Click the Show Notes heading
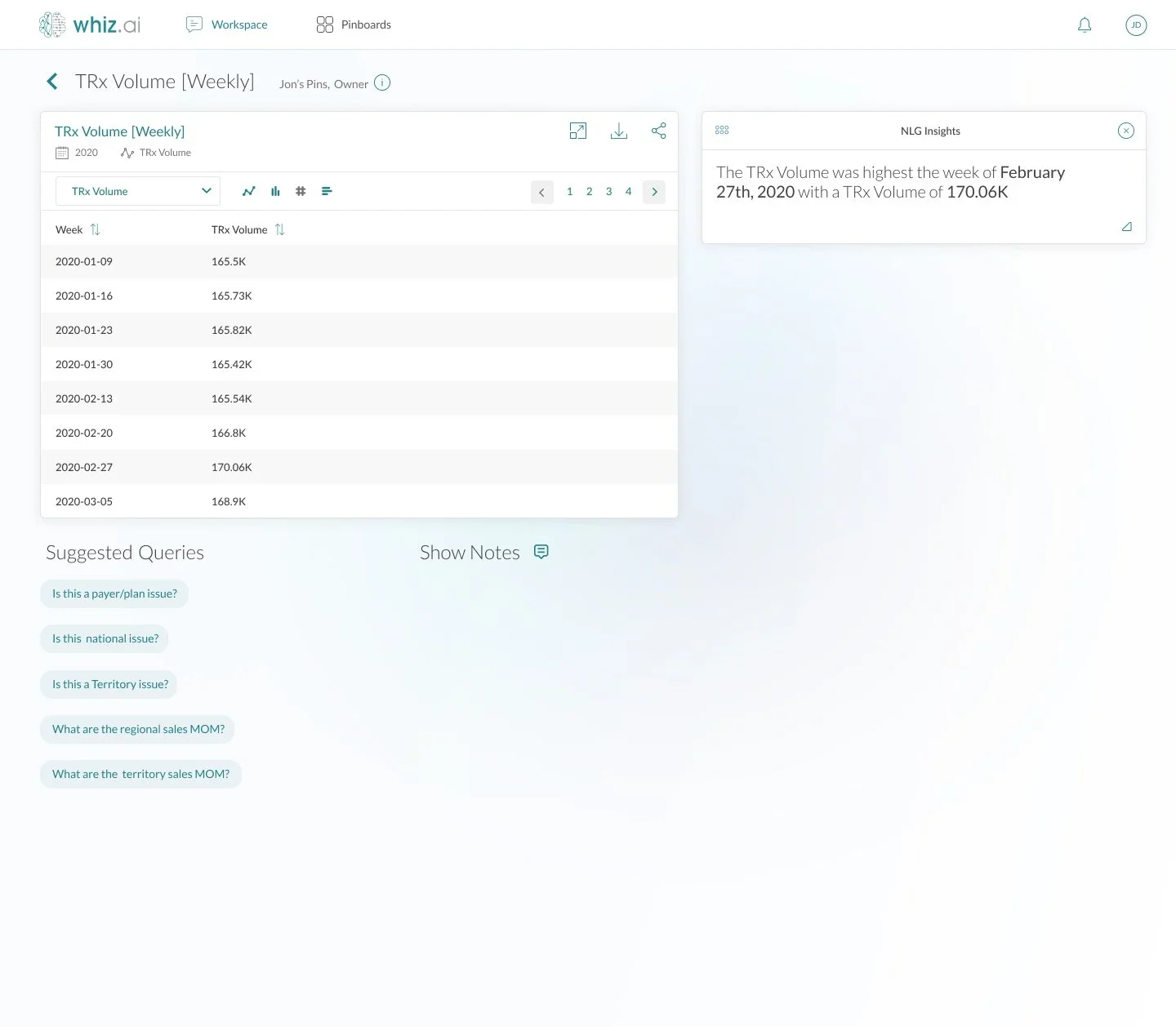This screenshot has height=1027, width=1176. coord(470,553)
